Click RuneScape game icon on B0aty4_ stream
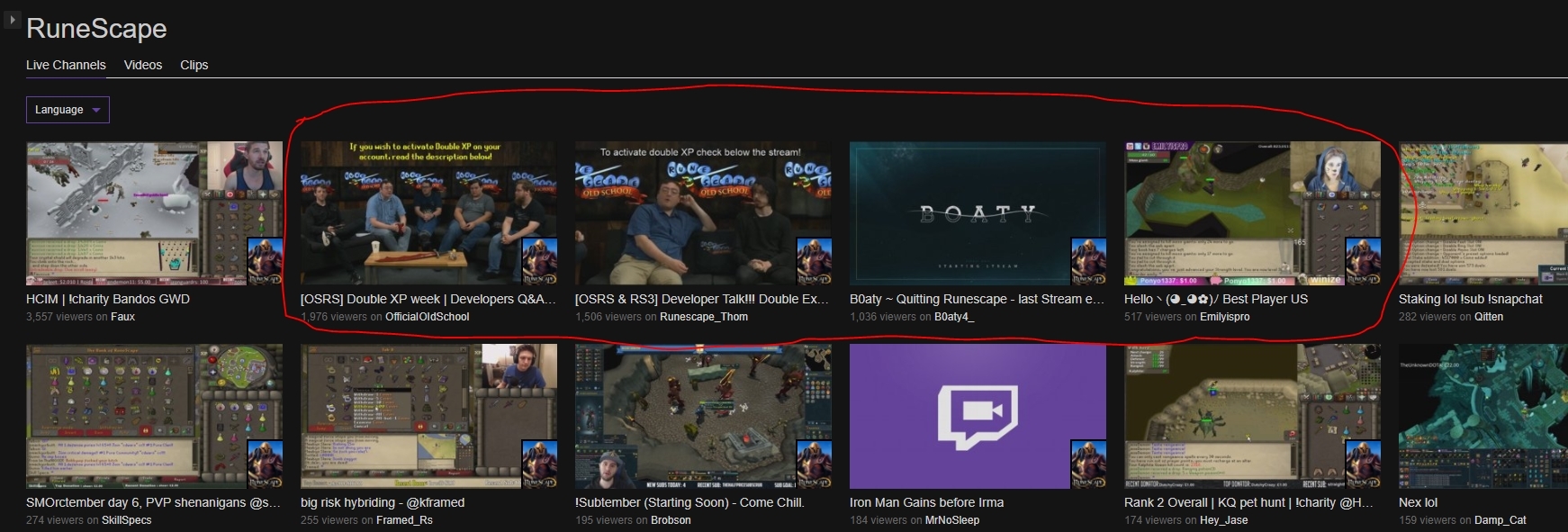The image size is (1568, 532). tap(1088, 261)
